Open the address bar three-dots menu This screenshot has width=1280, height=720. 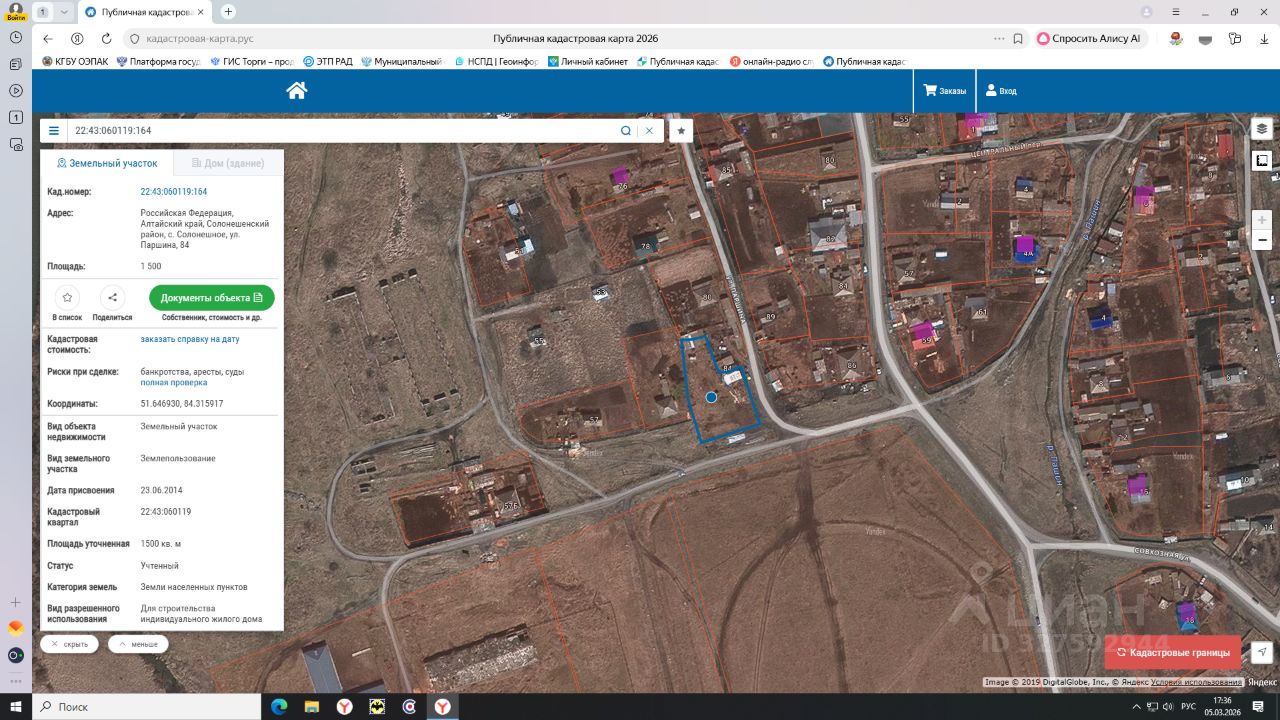(999, 39)
